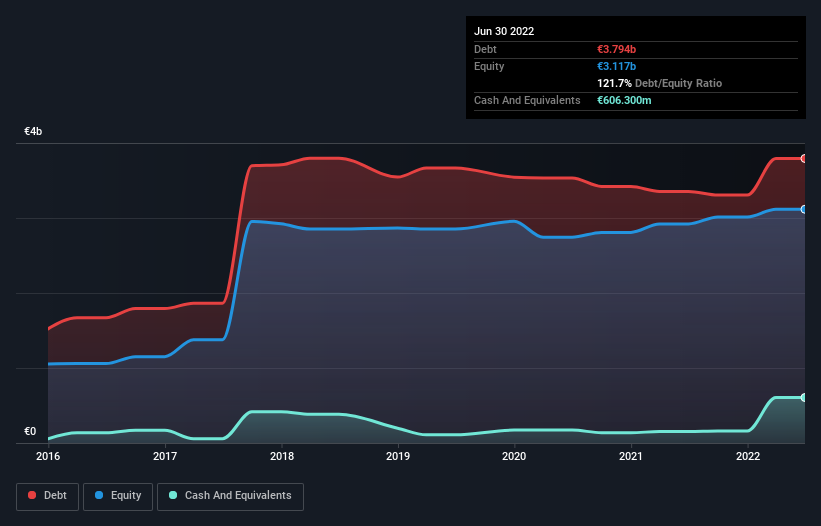Click the 2022 x-axis label
This screenshot has height=526, width=821.
click(x=748, y=456)
